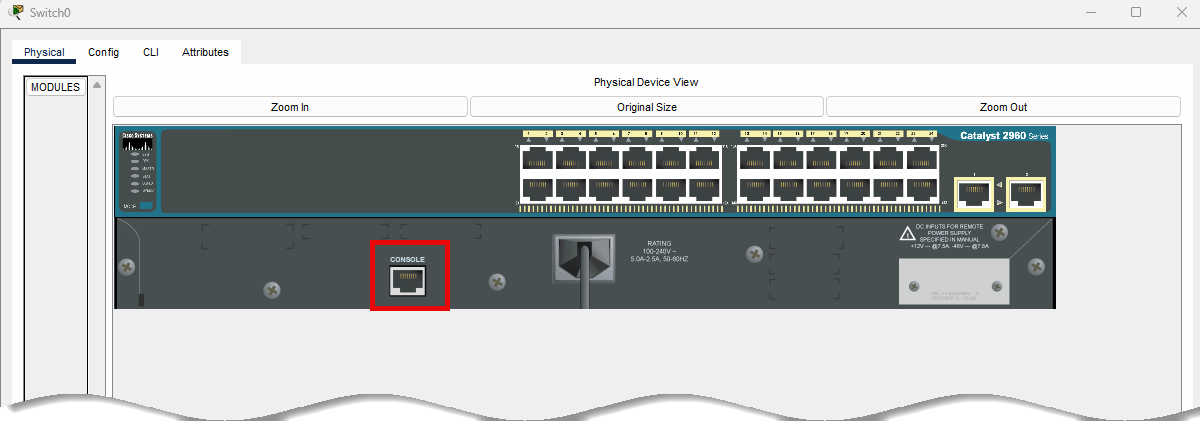This screenshot has height=421, width=1200.
Task: Click GigabitEthernet uplink port 2
Action: point(1026,194)
